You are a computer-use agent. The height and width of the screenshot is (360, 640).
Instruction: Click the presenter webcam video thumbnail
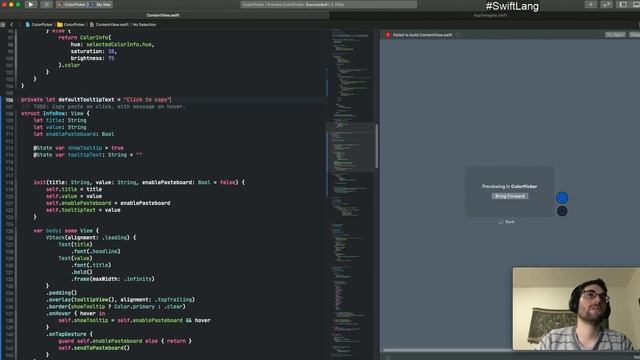click(x=576, y=309)
